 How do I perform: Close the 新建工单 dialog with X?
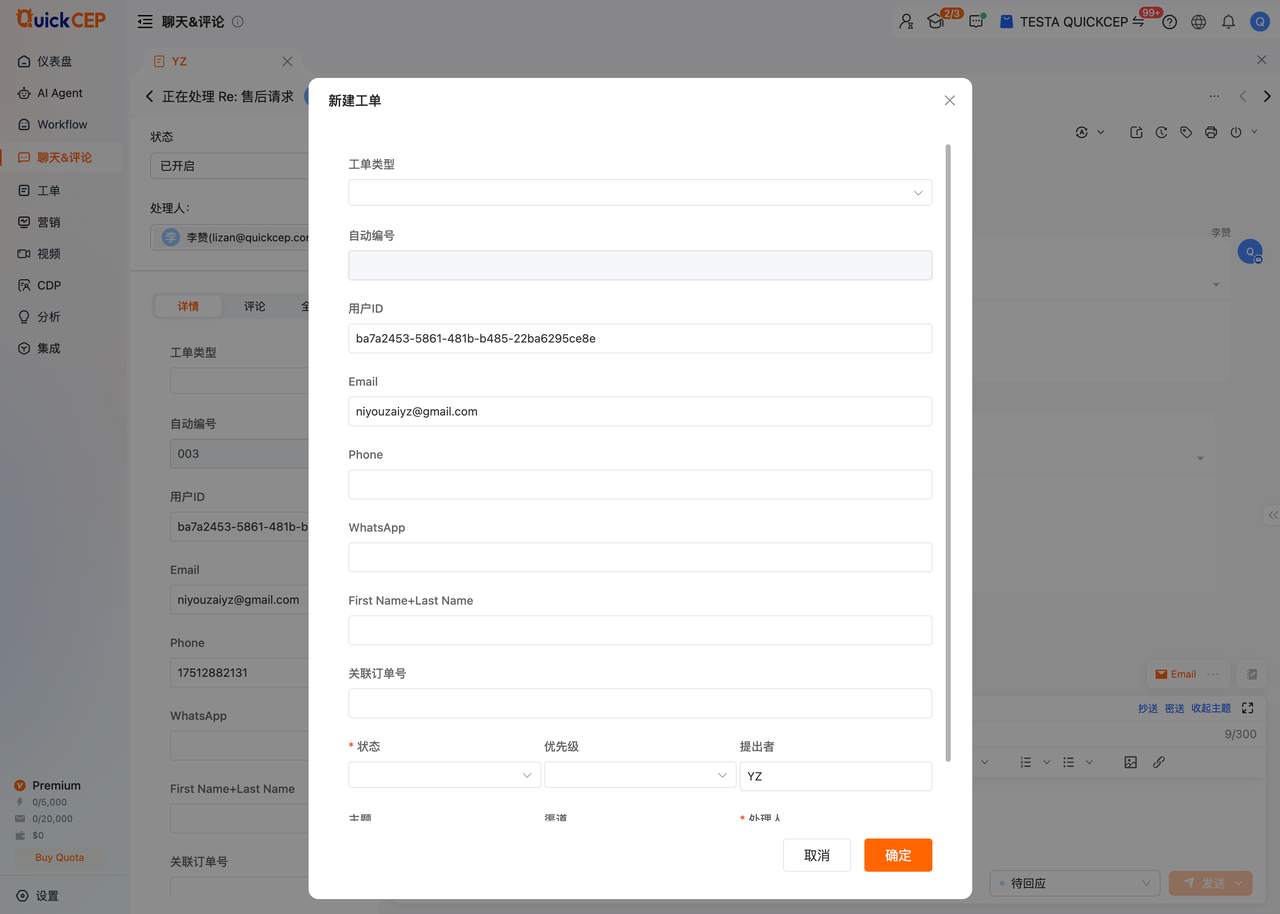point(950,100)
